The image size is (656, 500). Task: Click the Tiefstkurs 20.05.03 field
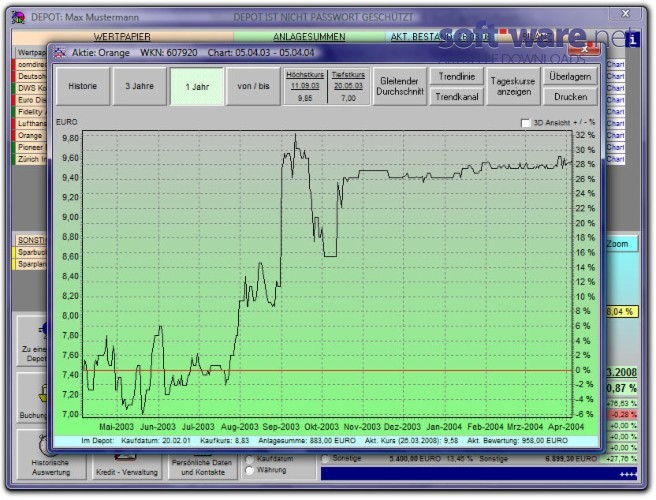click(x=348, y=86)
